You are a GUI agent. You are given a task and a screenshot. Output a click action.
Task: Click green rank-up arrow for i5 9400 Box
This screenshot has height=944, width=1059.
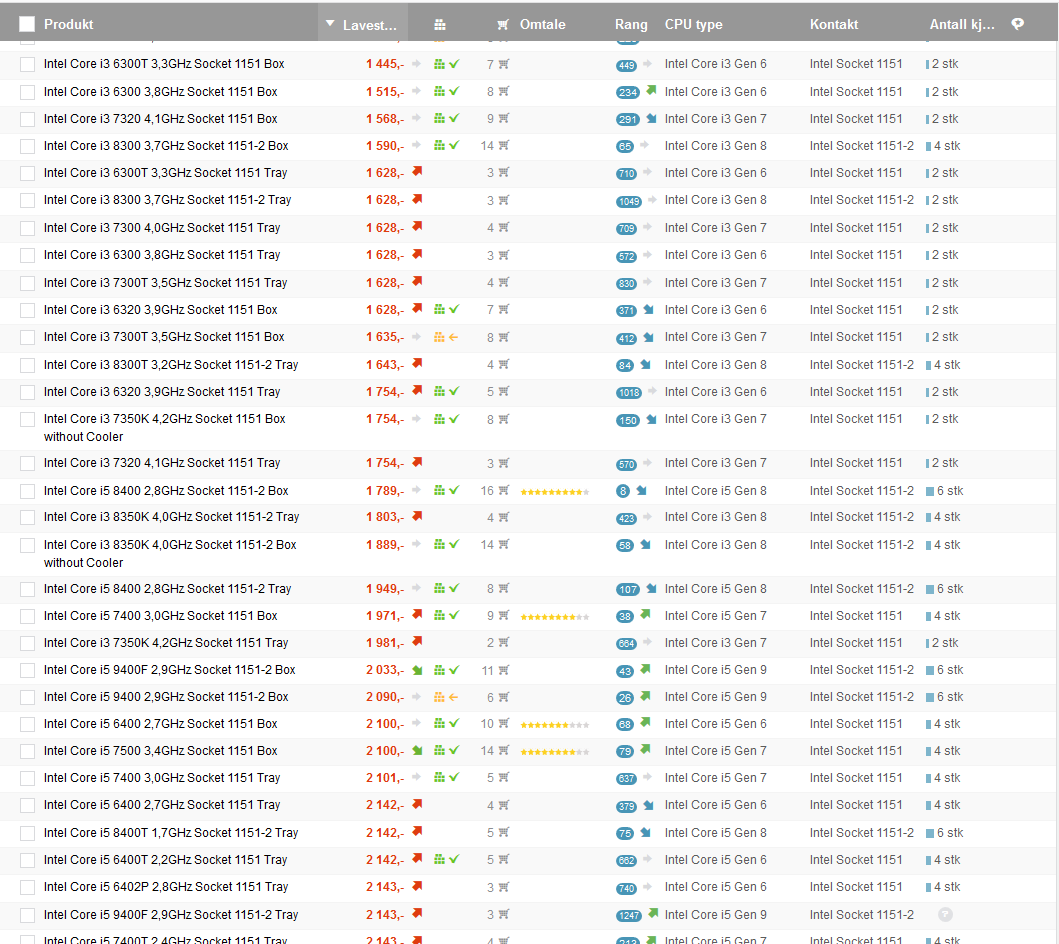[x=646, y=696]
